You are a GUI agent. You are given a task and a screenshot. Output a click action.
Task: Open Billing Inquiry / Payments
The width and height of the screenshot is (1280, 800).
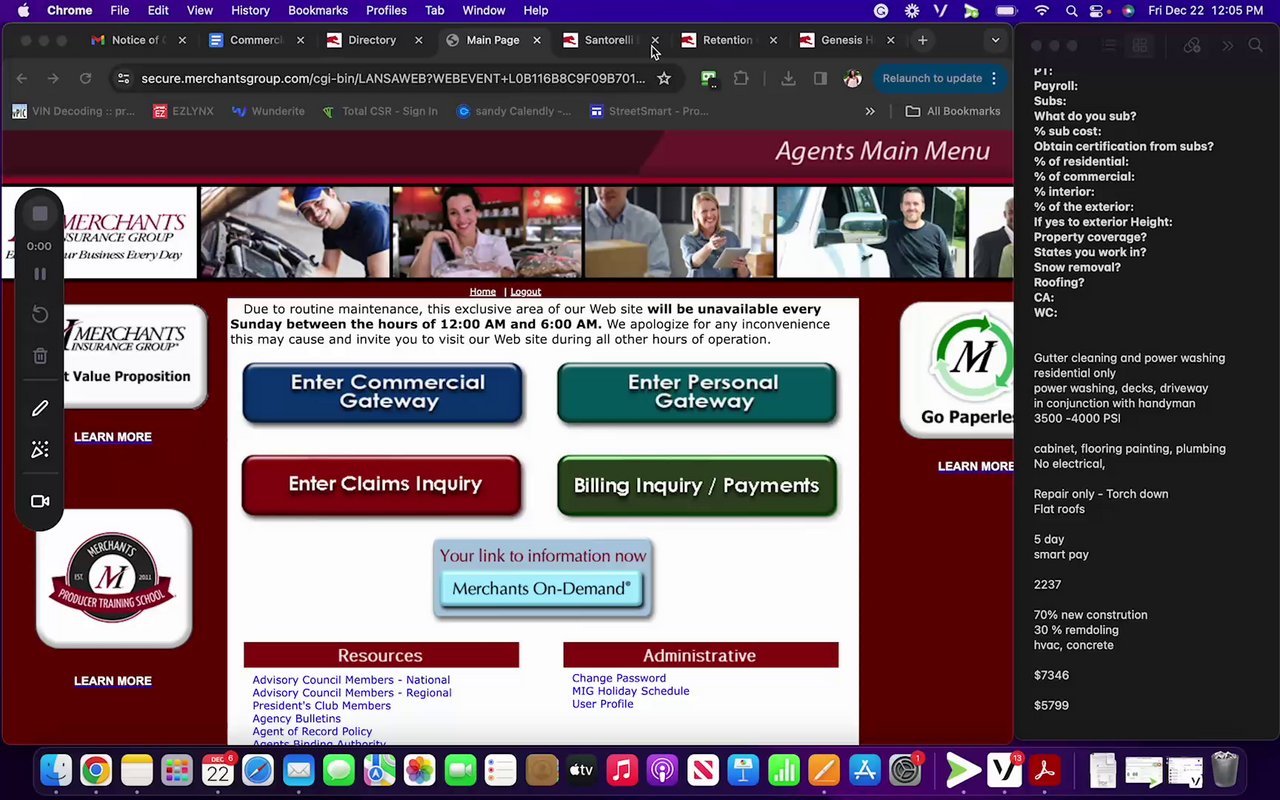(697, 485)
